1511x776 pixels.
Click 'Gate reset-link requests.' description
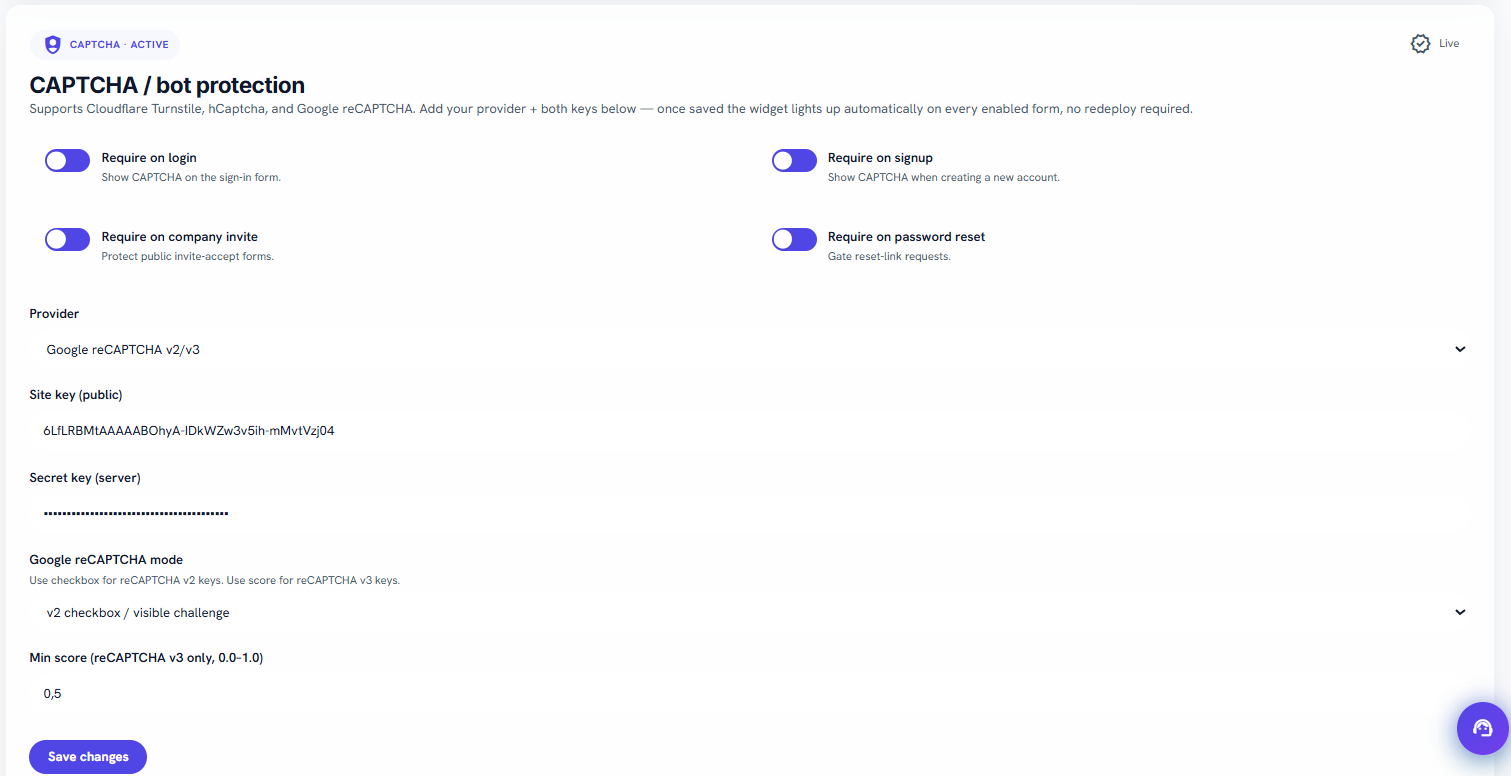pyautogui.click(x=889, y=257)
